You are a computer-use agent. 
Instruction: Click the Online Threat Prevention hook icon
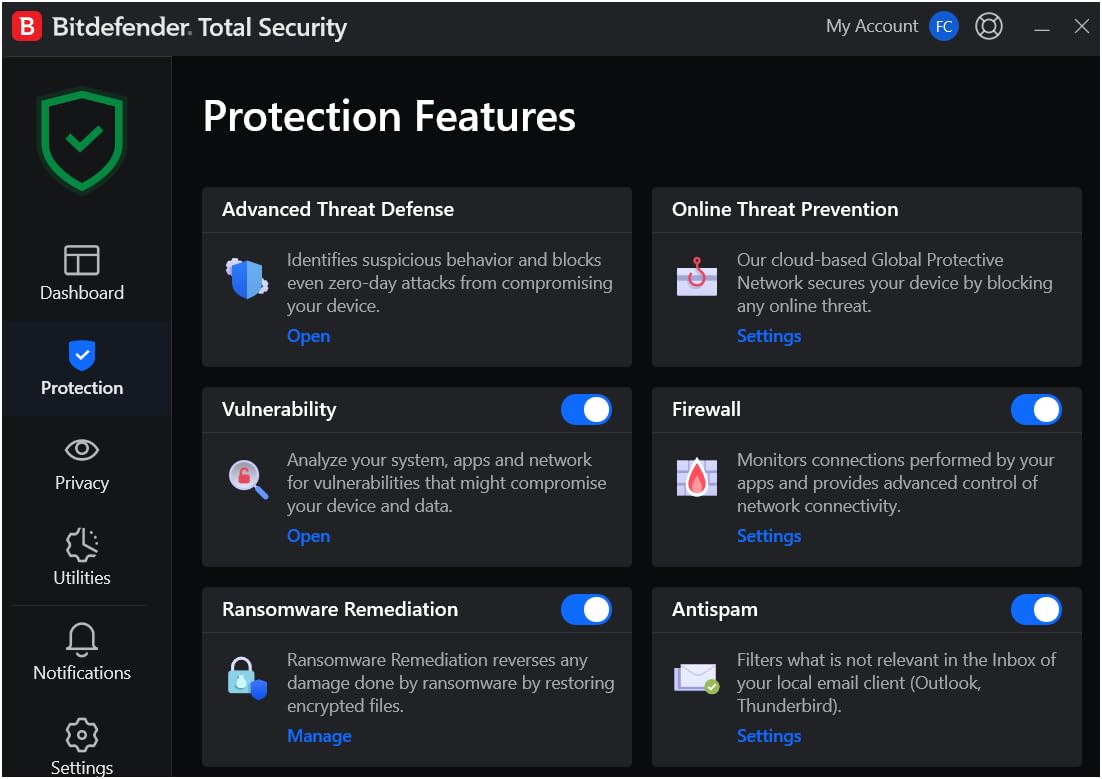point(696,277)
